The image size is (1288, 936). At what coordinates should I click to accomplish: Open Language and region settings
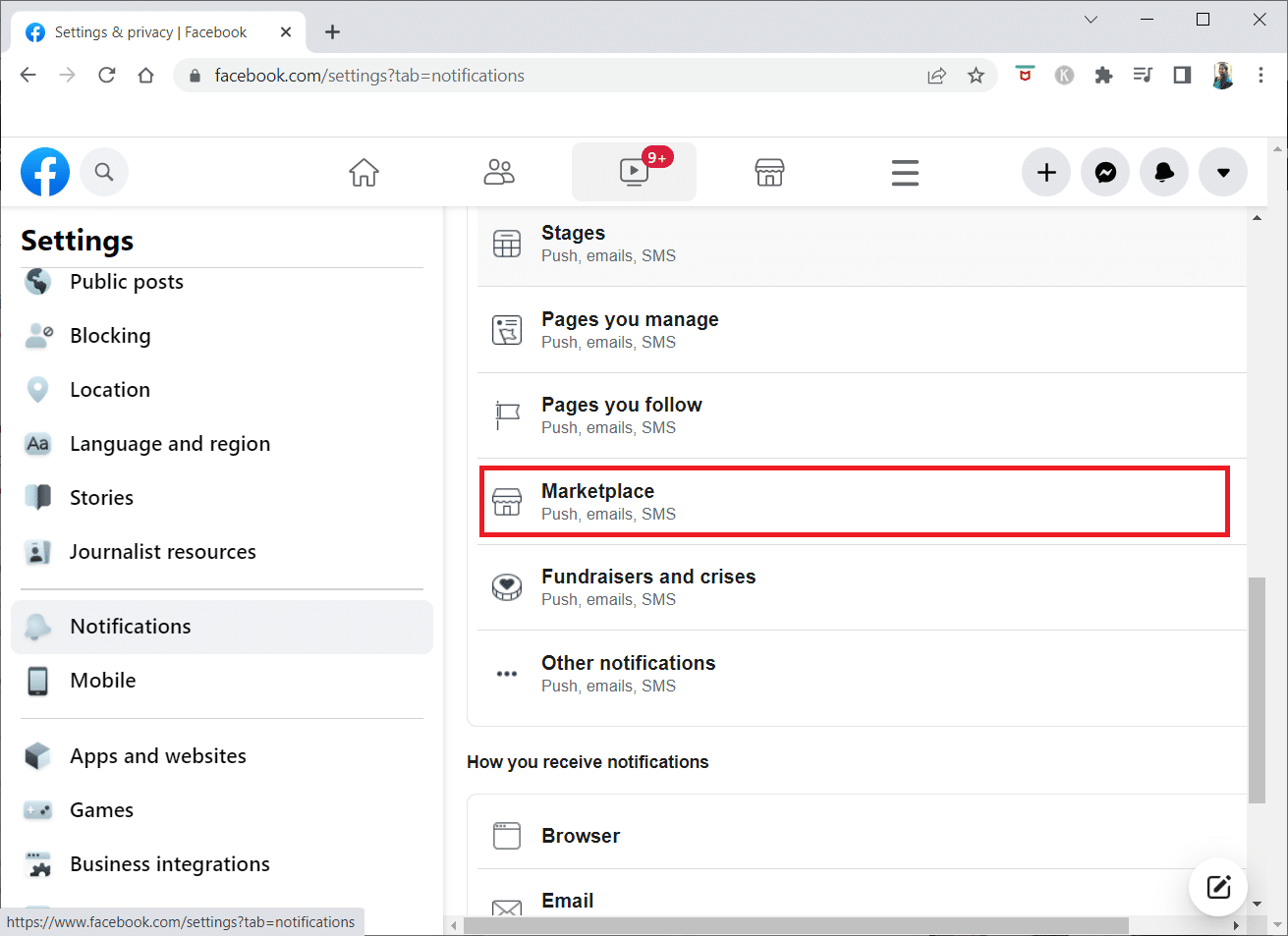pyautogui.click(x=222, y=444)
